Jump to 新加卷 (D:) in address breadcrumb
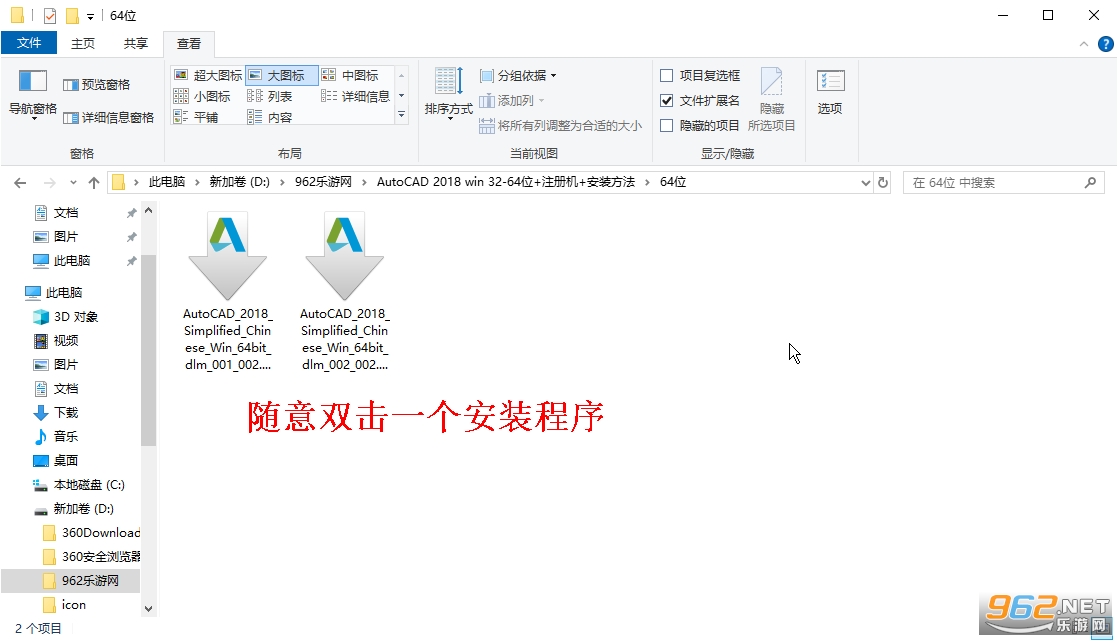 tap(240, 182)
